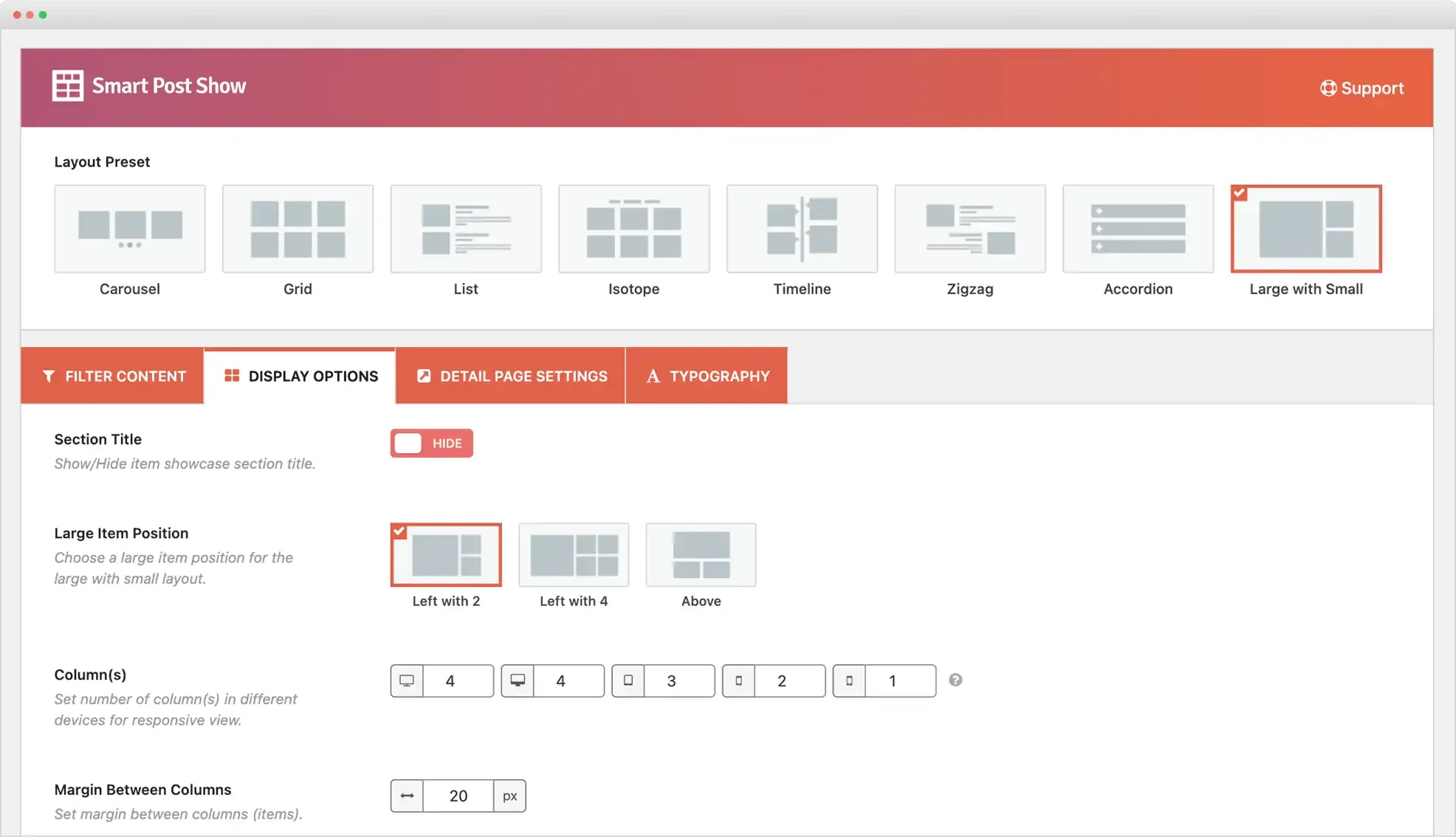Select the Left with 4 position option
The height and width of the screenshot is (837, 1456).
(574, 555)
